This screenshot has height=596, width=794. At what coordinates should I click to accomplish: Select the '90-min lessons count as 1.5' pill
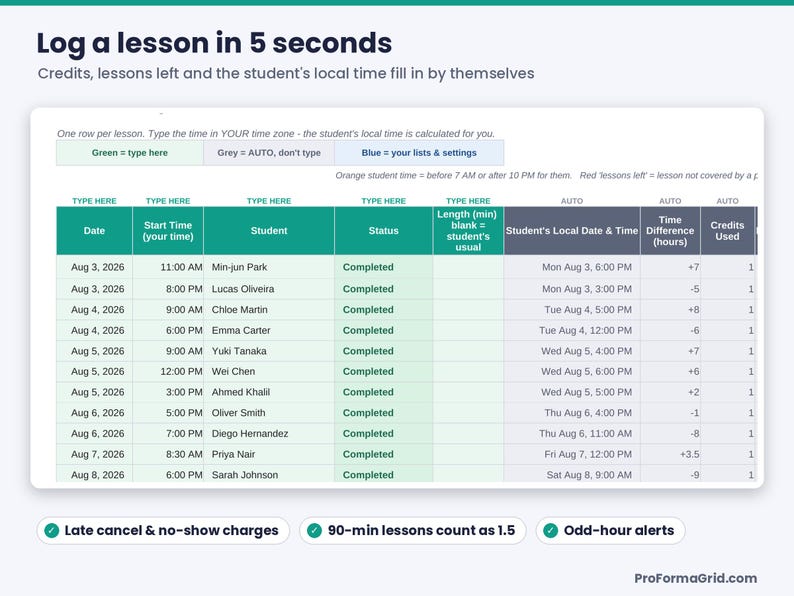click(x=413, y=530)
